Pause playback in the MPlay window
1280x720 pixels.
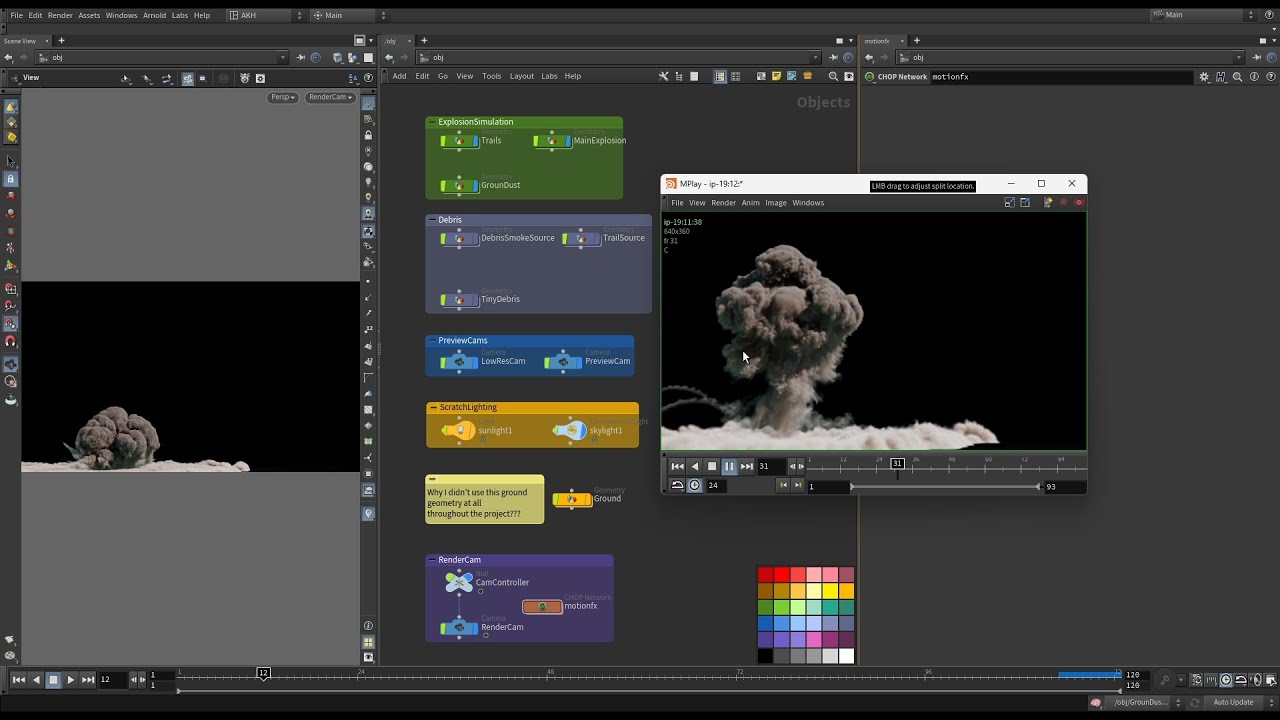point(729,466)
